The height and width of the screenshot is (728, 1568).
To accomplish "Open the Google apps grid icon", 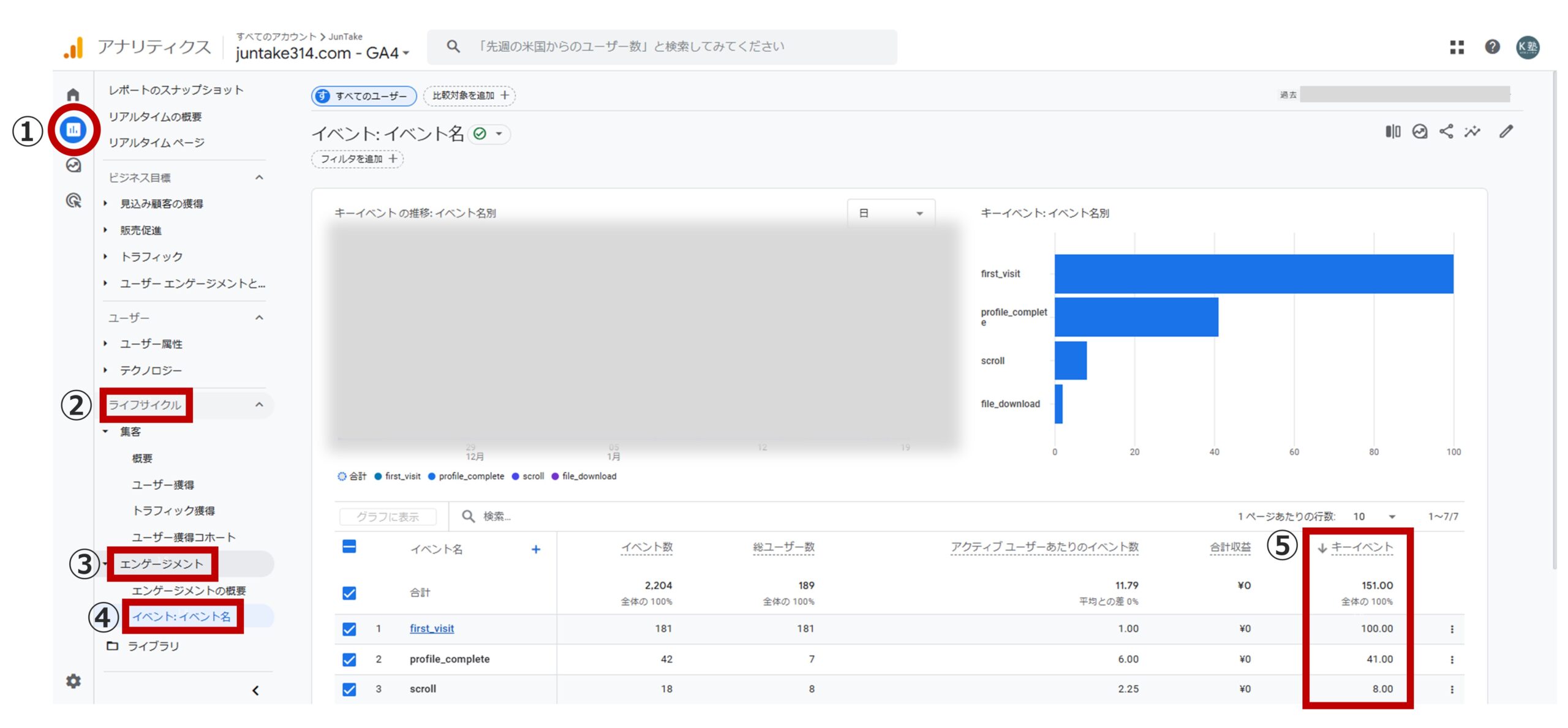I will tap(1458, 47).
